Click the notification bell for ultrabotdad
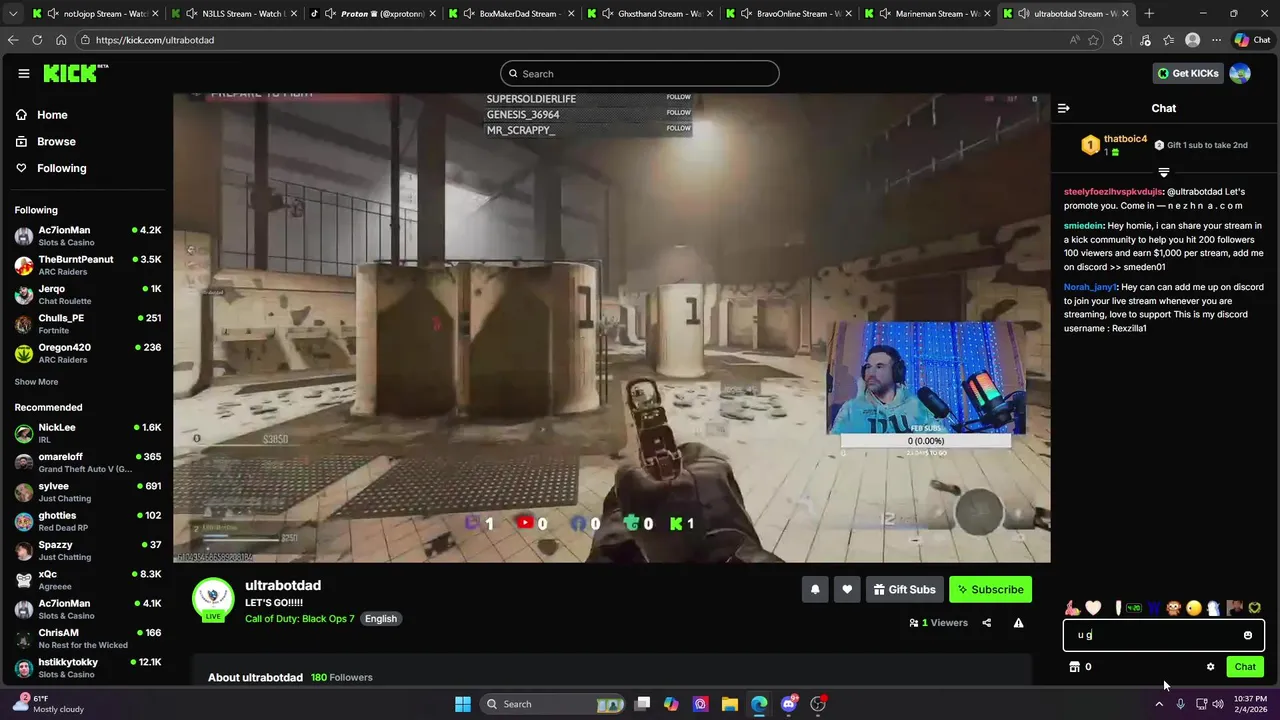Image resolution: width=1280 pixels, height=720 pixels. [x=815, y=590]
